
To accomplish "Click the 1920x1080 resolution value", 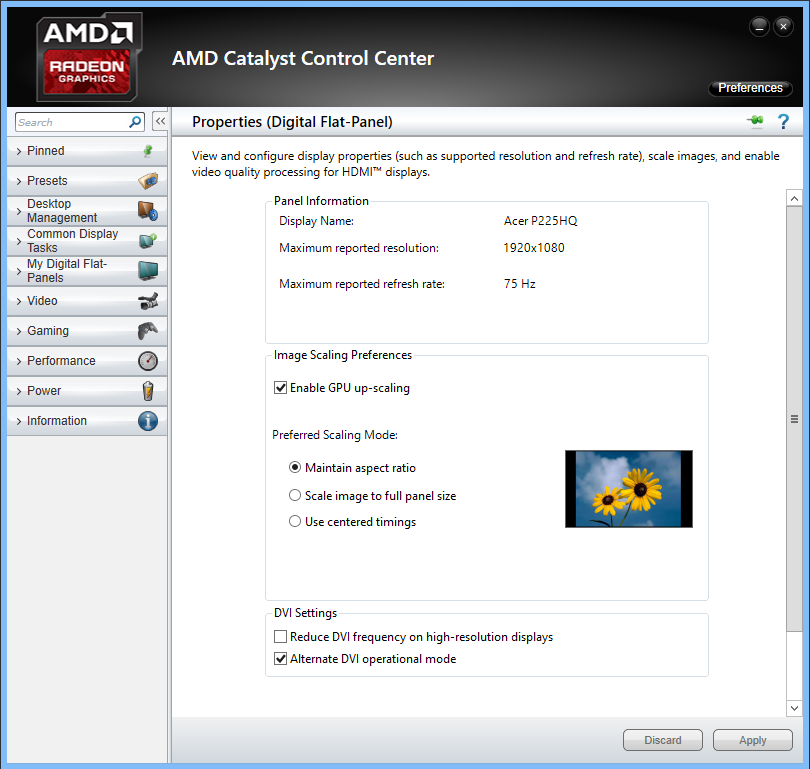I will click(x=534, y=248).
